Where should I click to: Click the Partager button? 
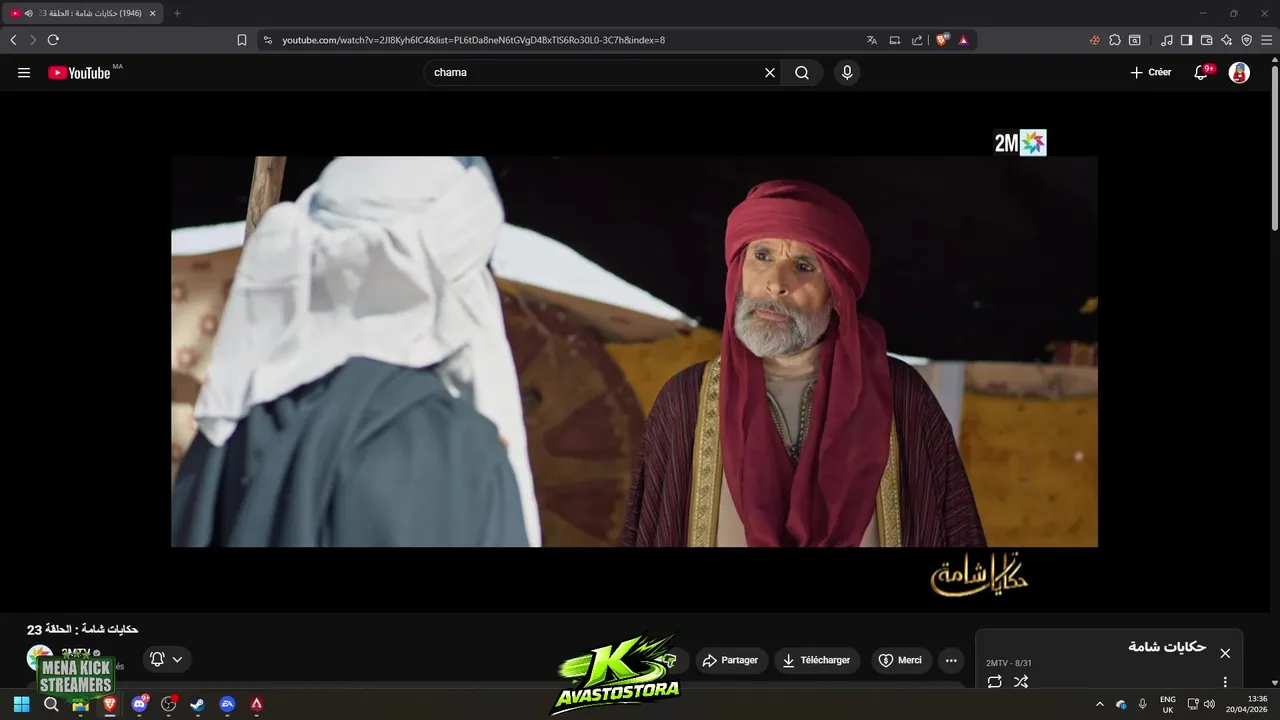(731, 660)
